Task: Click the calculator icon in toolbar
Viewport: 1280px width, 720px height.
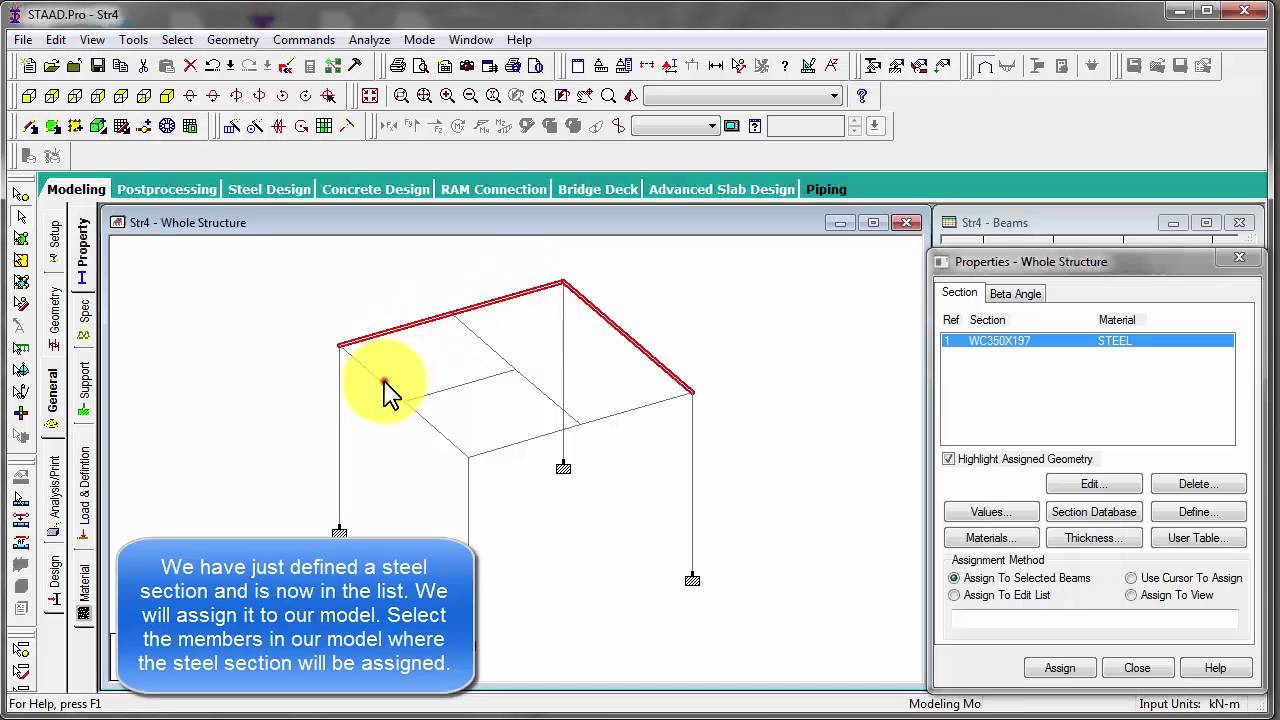Action: point(310,66)
